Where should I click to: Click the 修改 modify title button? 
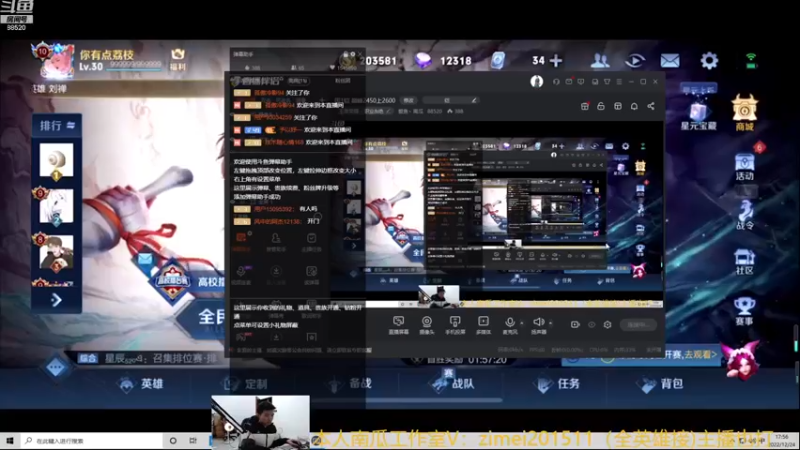tap(409, 101)
